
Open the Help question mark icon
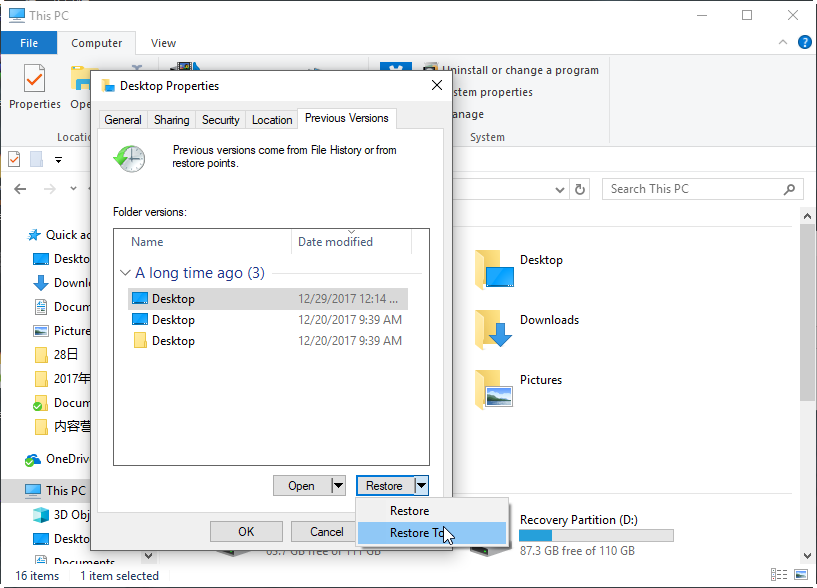pyautogui.click(x=804, y=42)
